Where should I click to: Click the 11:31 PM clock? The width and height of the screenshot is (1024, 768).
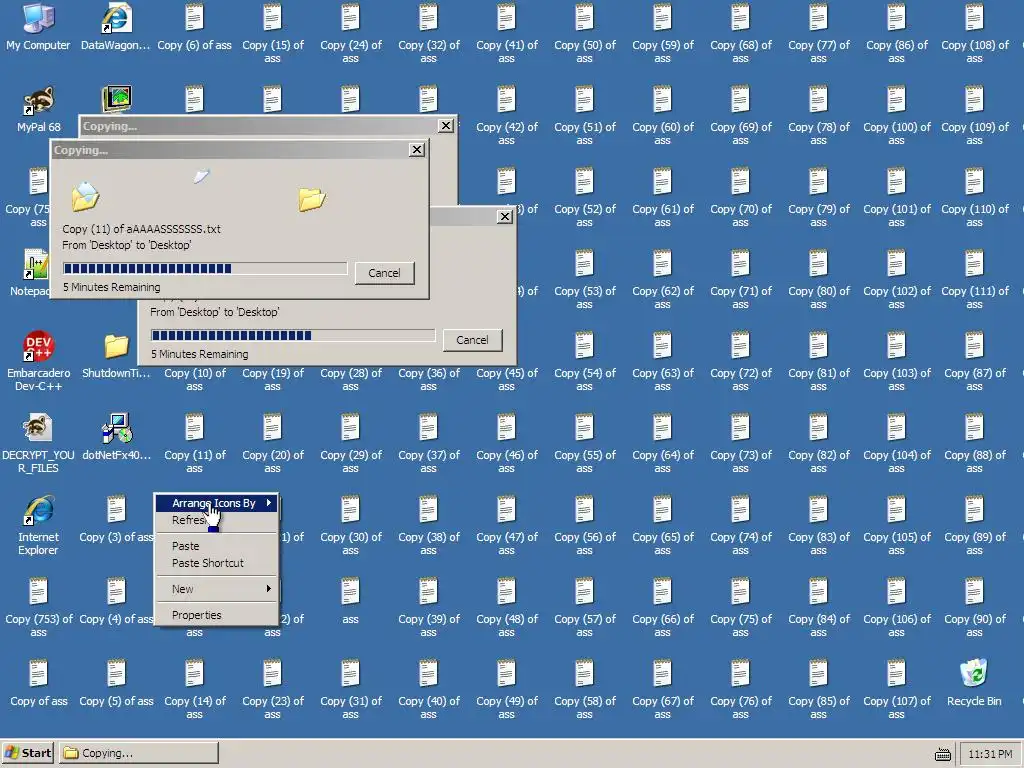(x=990, y=754)
